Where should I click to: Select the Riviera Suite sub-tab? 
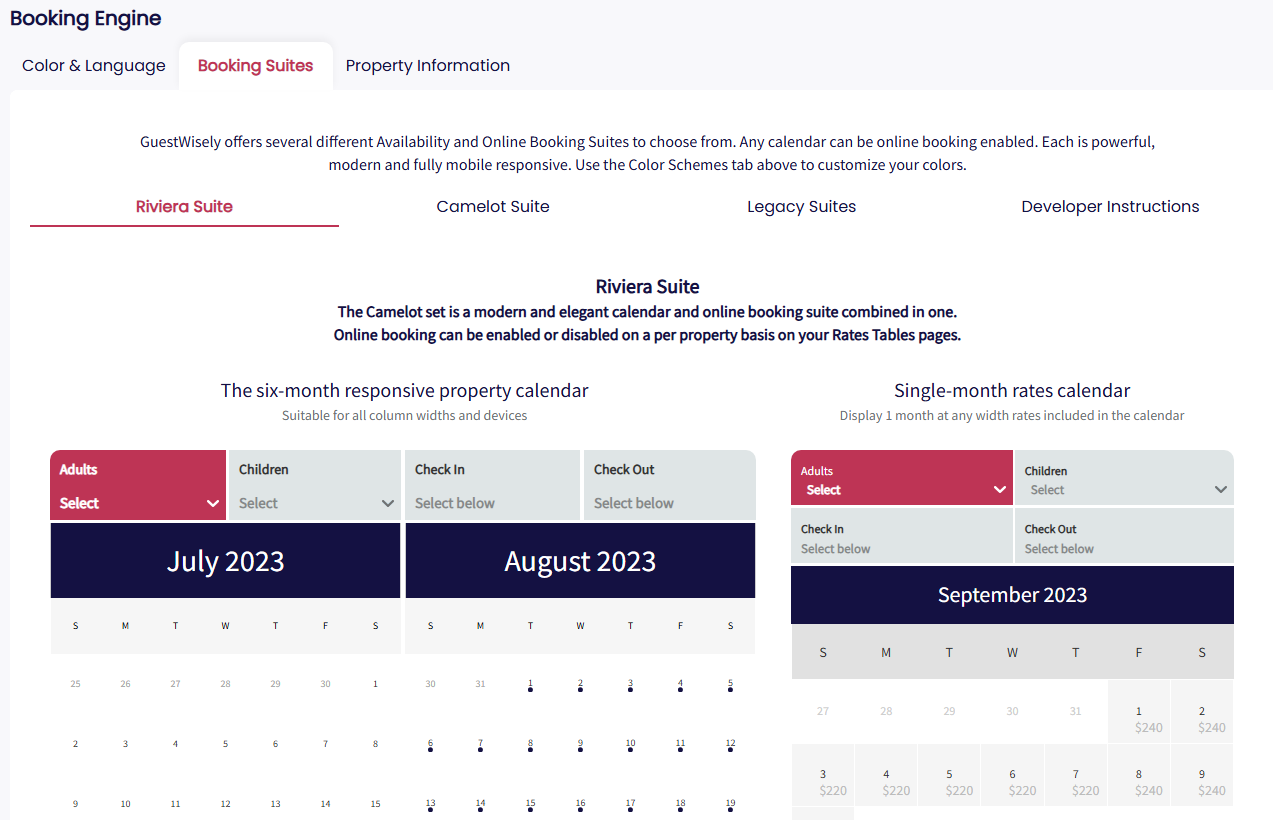pos(184,207)
